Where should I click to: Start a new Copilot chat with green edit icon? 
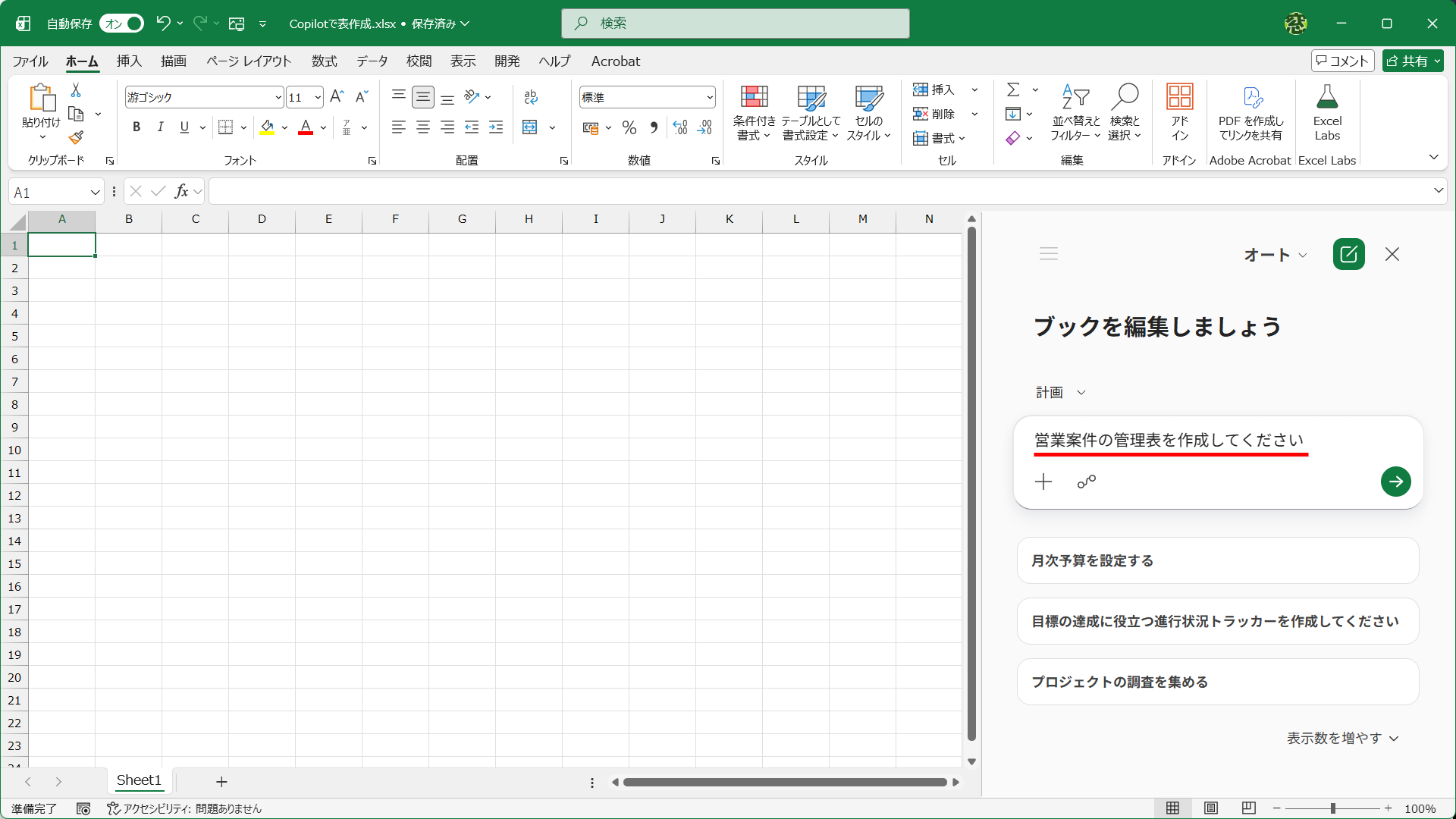click(1348, 254)
